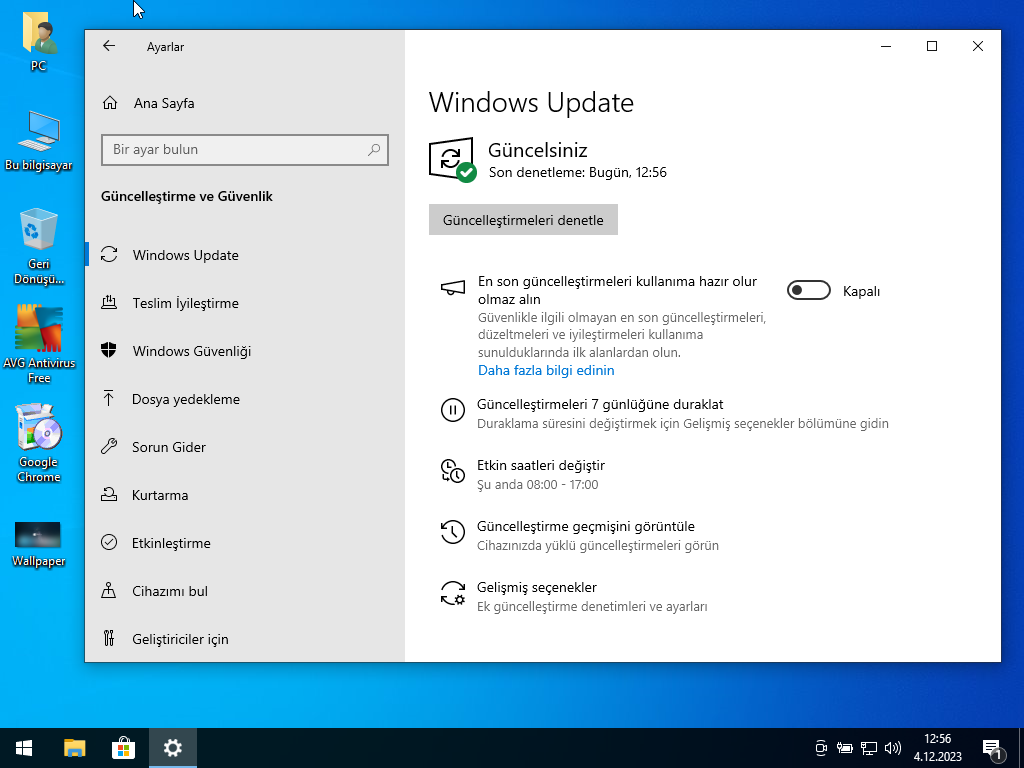
Task: Open File Explorer from taskbar
Action: coord(74,748)
